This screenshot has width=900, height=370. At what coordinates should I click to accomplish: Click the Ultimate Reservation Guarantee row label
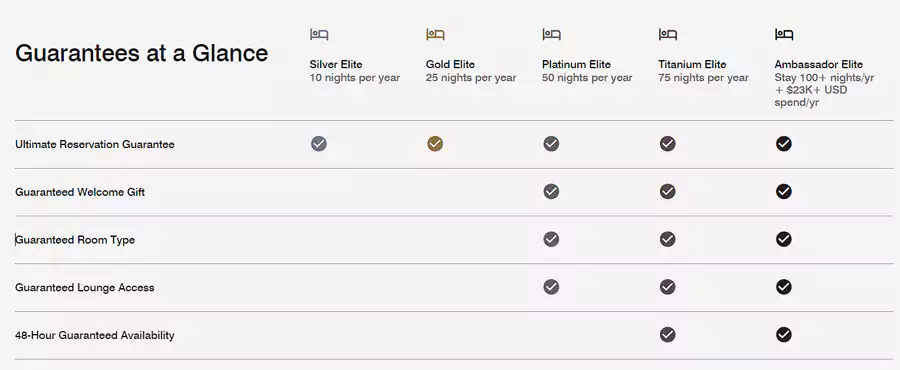95,144
